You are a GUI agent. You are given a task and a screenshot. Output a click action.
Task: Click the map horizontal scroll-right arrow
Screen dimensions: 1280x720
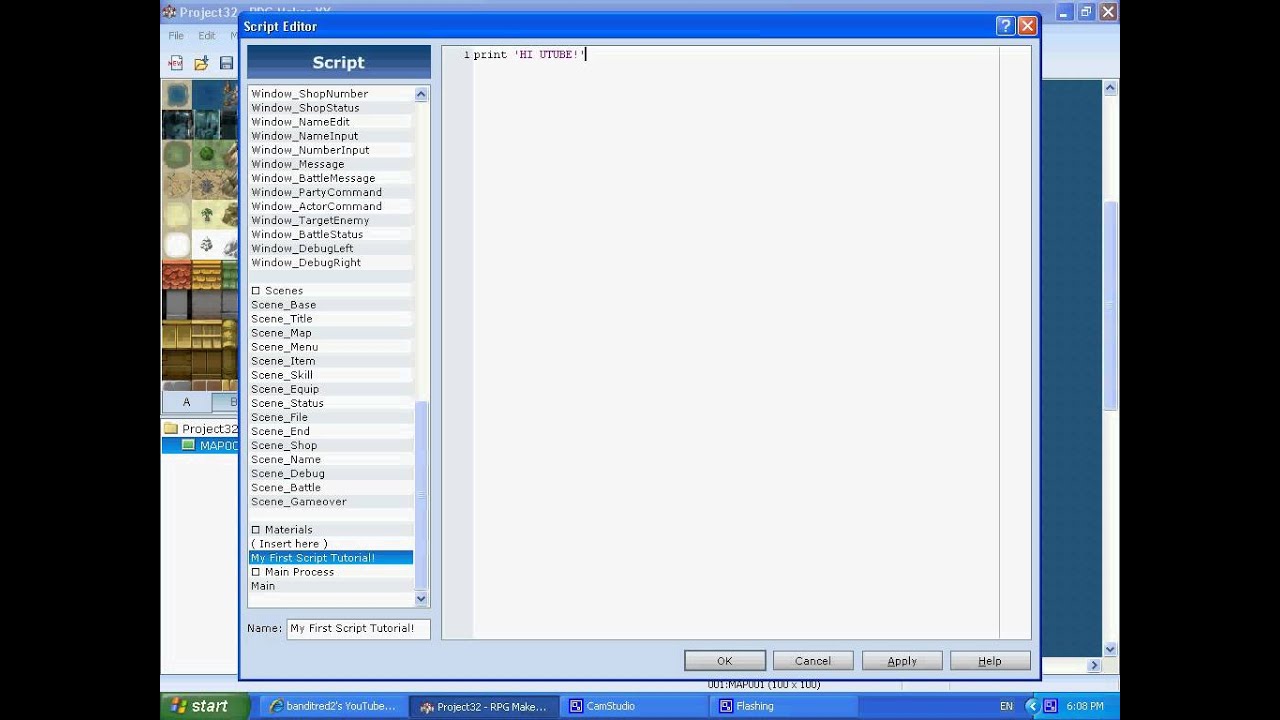(x=1094, y=665)
